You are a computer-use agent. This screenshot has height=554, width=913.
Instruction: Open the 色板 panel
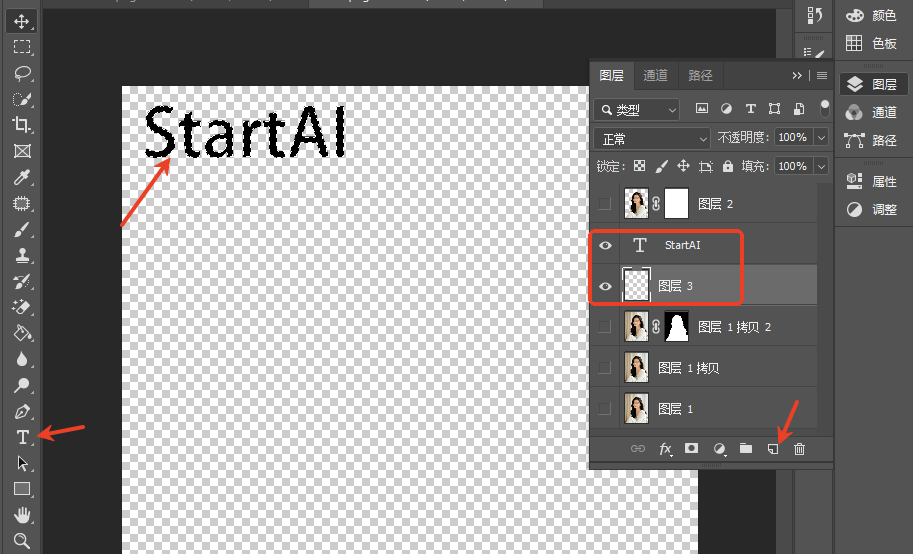[872, 43]
